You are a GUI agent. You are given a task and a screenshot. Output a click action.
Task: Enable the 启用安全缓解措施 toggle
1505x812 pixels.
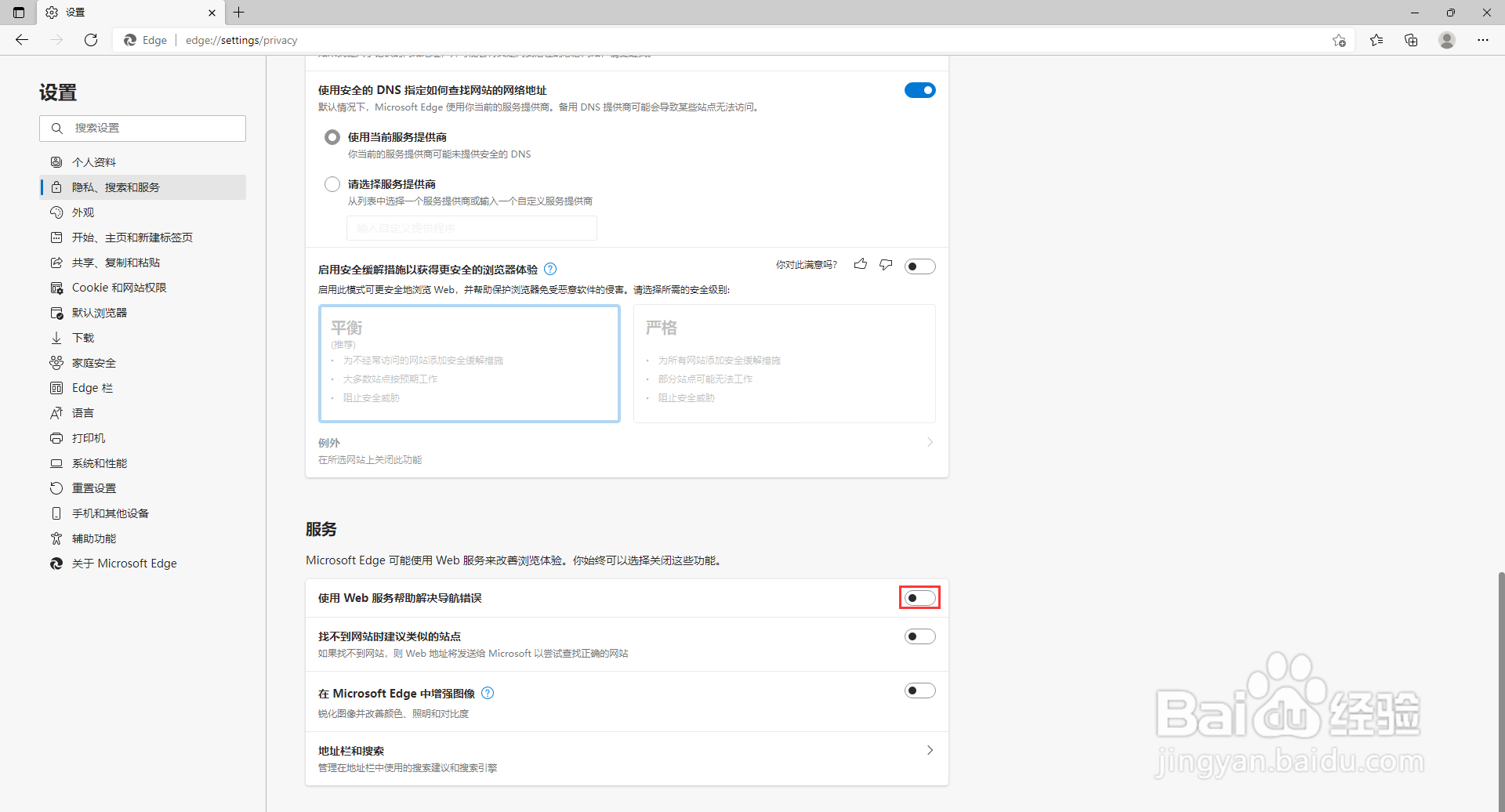(x=920, y=266)
